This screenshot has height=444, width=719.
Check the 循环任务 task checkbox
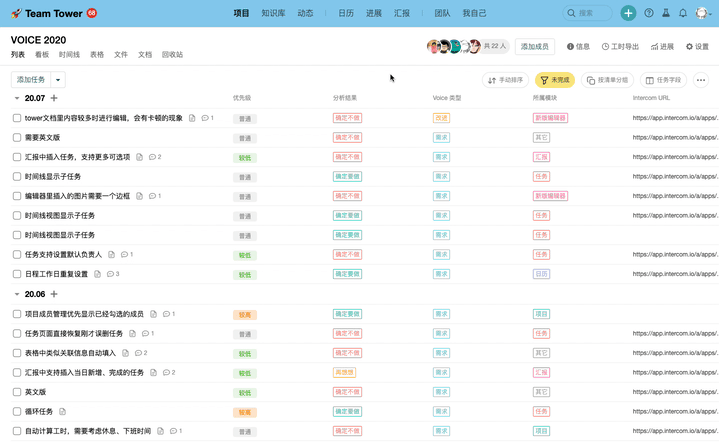(17, 411)
